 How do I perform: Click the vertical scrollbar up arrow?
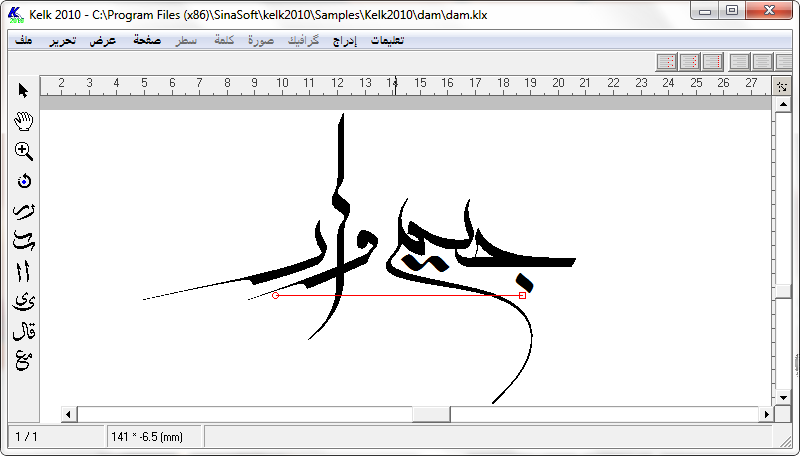[x=782, y=103]
